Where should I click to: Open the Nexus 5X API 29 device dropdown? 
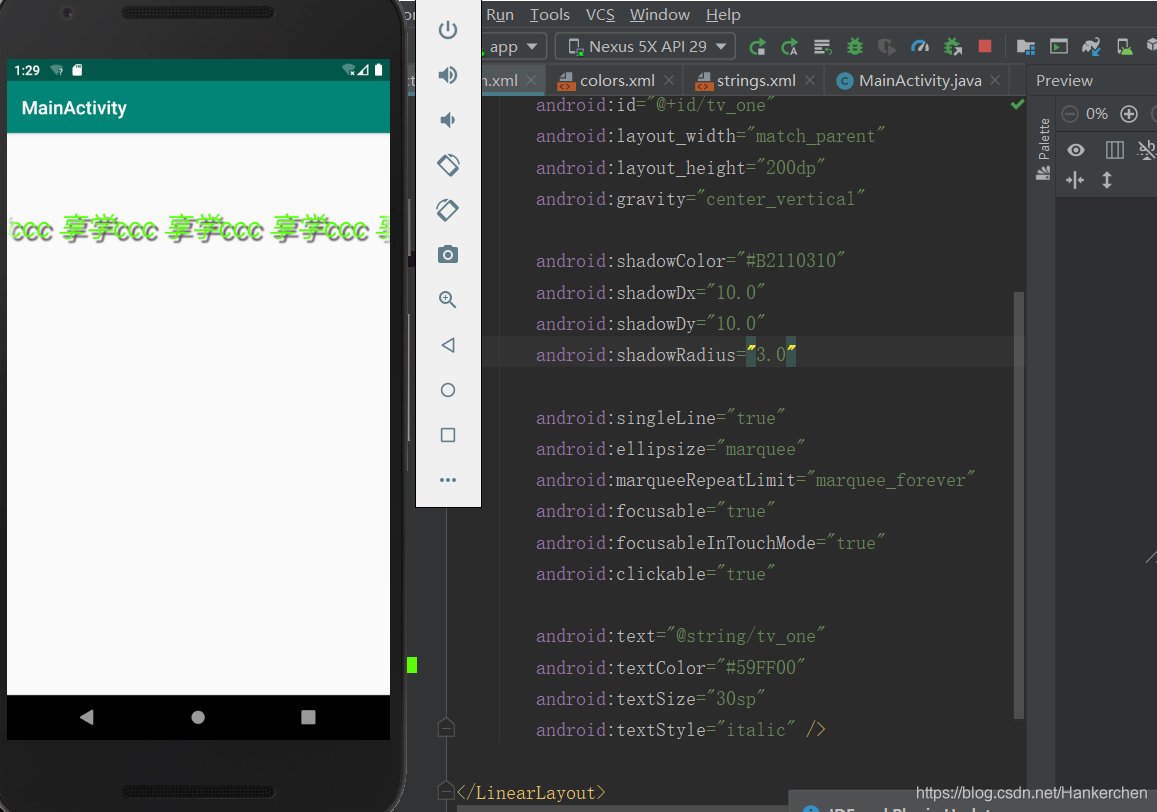646,47
